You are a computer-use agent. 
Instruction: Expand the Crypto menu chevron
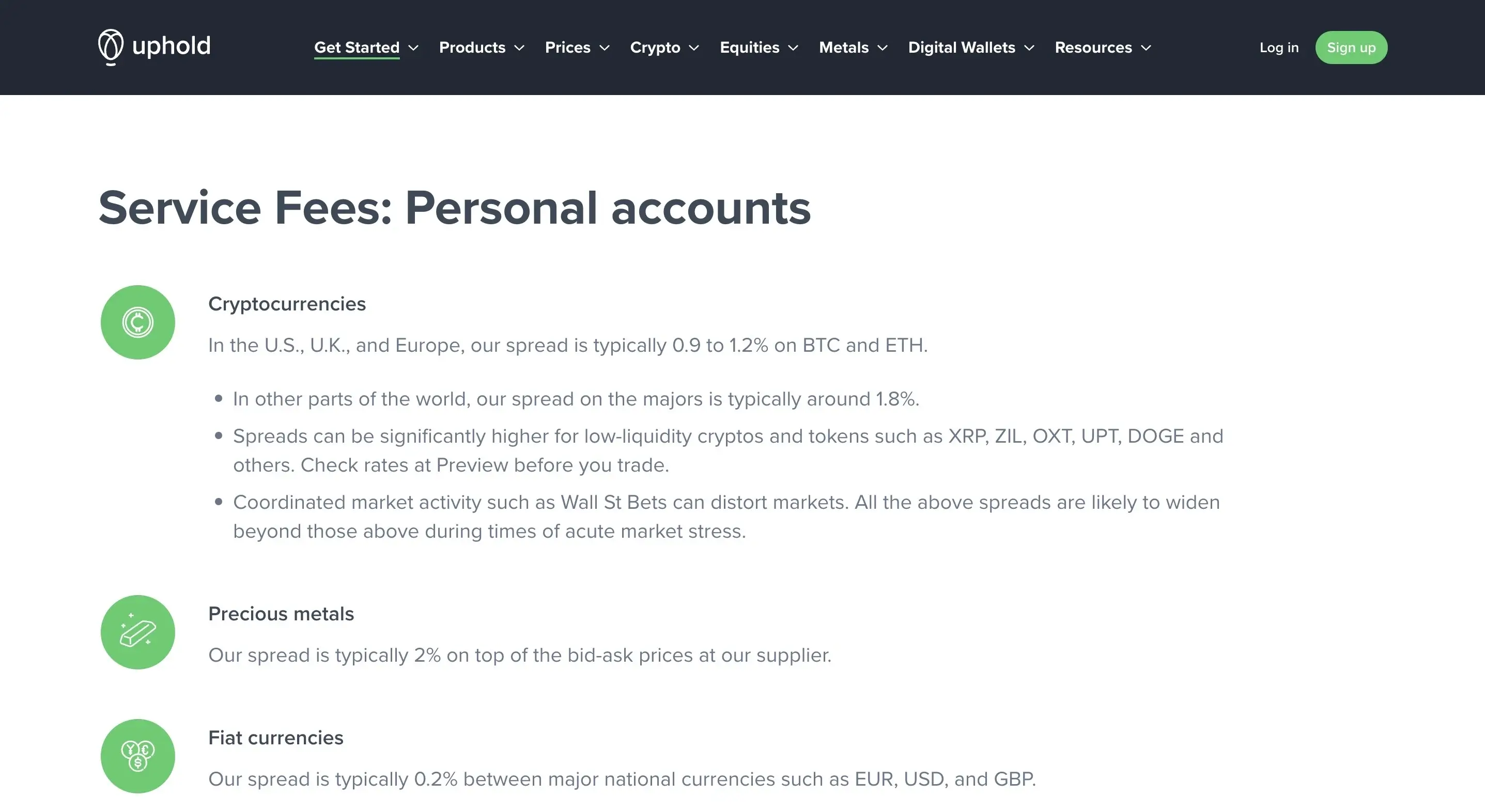[x=694, y=48]
